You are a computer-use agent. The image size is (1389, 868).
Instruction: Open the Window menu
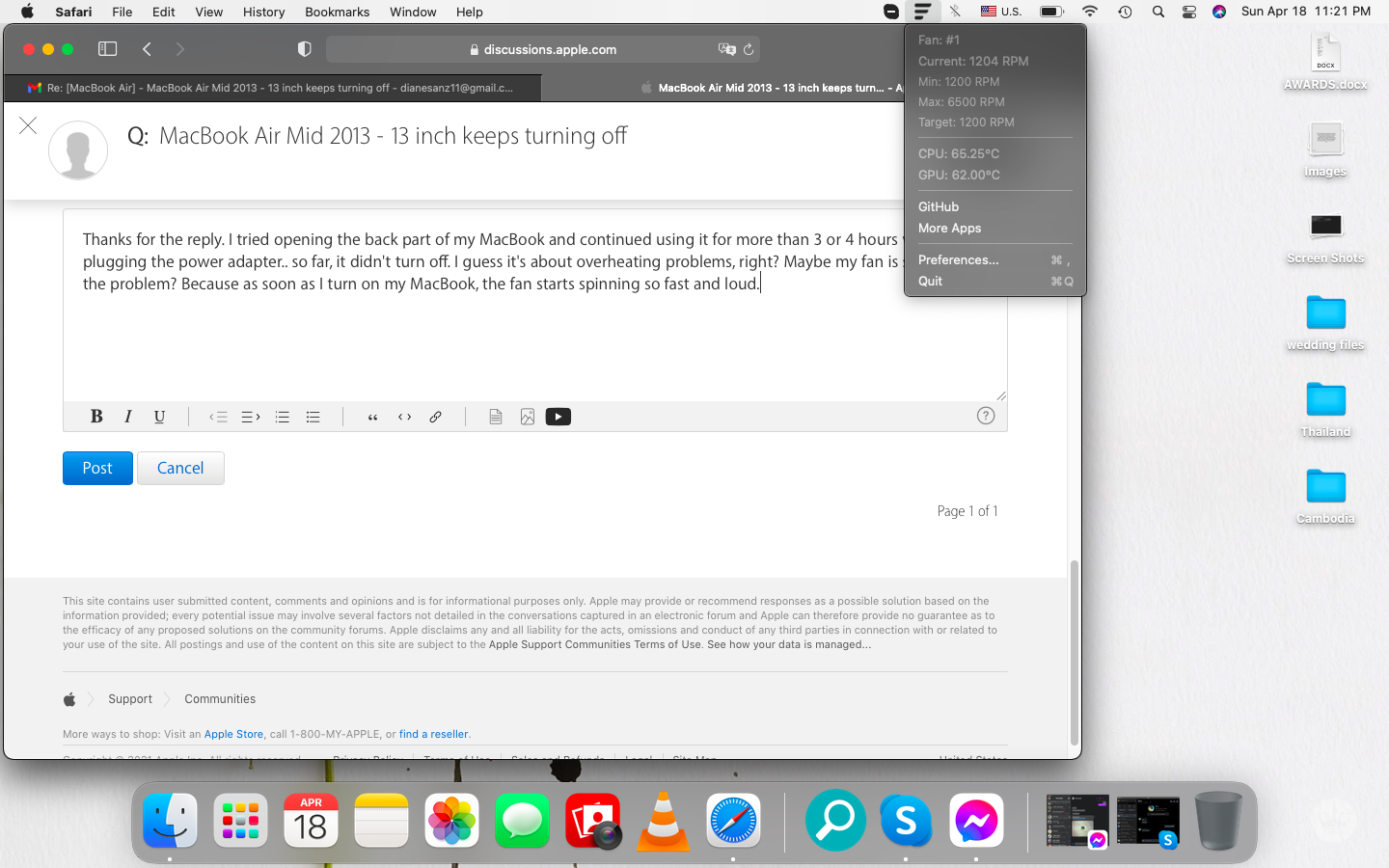(413, 12)
